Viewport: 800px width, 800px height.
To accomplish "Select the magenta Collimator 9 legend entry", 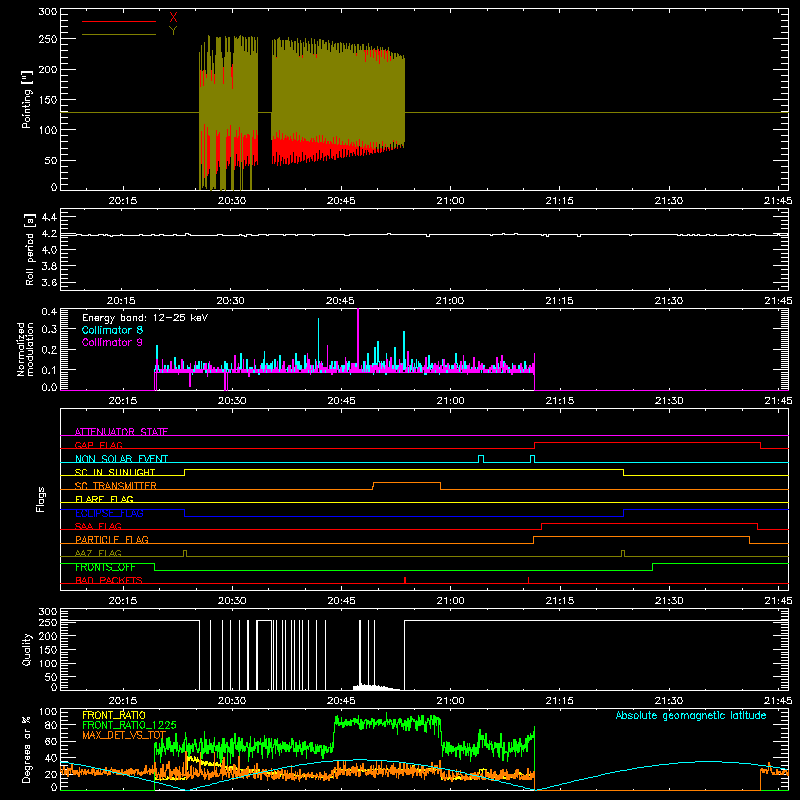I will [112, 342].
